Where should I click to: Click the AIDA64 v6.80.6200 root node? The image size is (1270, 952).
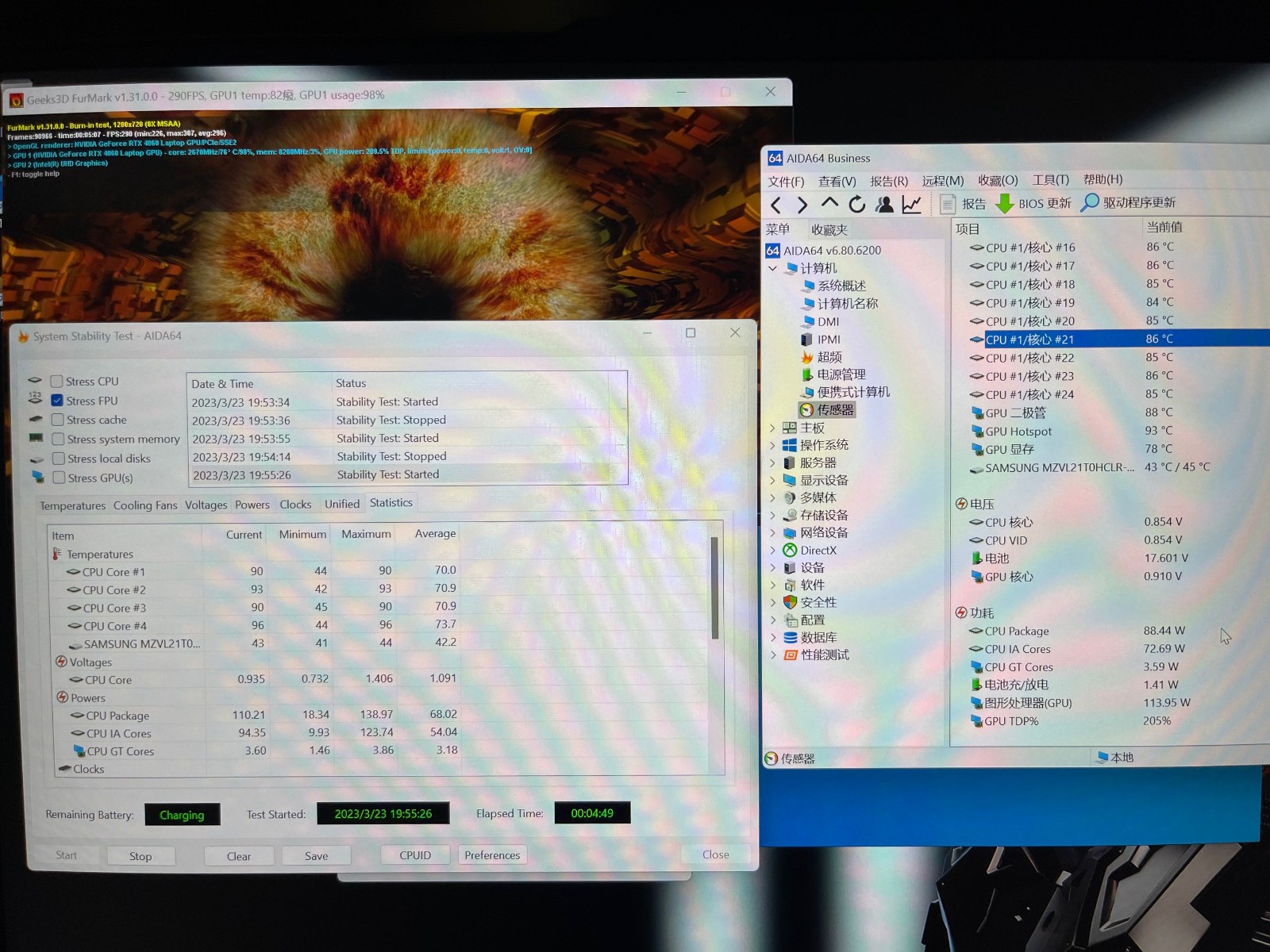click(824, 251)
